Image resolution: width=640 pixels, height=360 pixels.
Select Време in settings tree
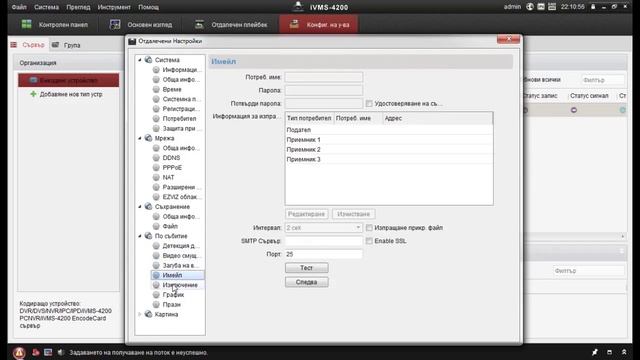click(172, 89)
